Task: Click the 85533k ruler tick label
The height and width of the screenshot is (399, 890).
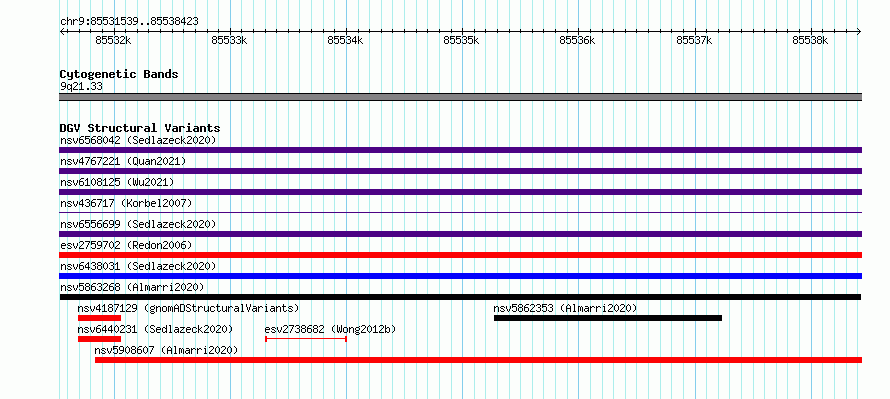Action: point(229,40)
